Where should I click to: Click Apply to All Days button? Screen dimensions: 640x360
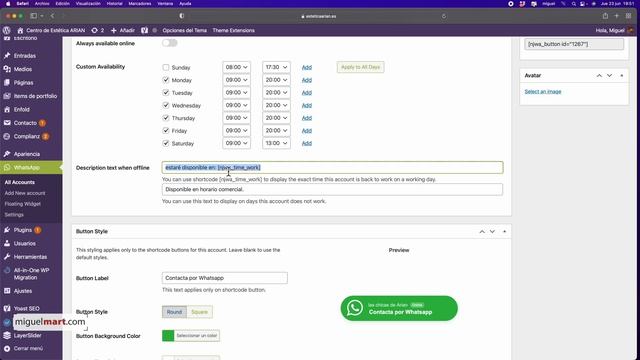point(360,67)
